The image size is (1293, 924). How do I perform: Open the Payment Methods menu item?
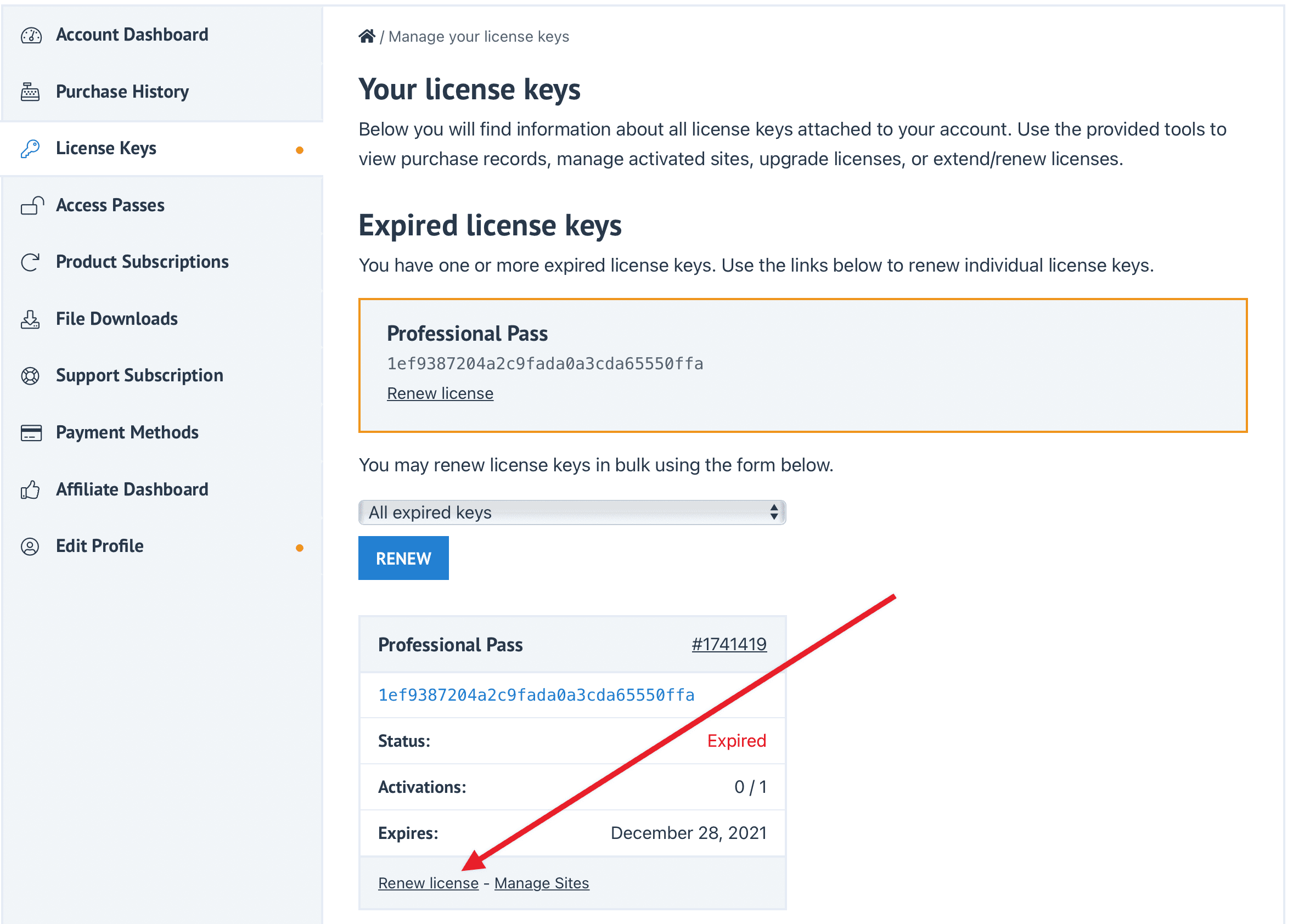click(127, 433)
